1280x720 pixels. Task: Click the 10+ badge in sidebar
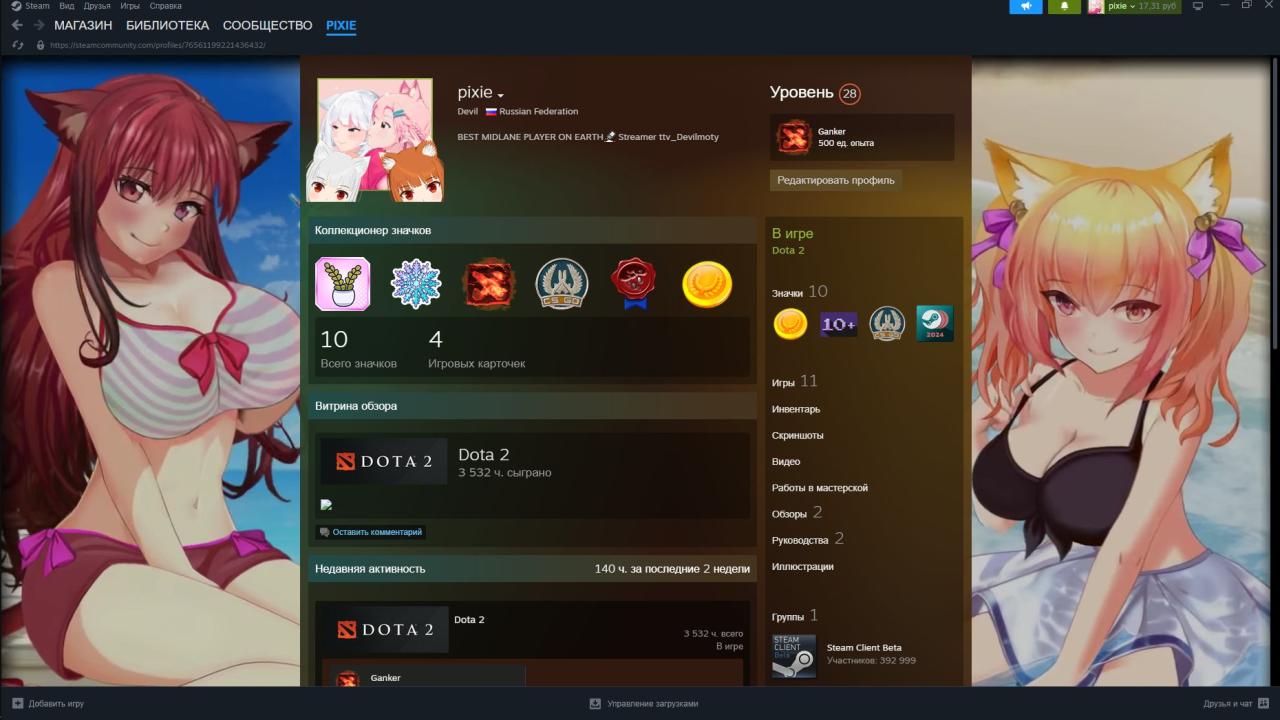[838, 324]
